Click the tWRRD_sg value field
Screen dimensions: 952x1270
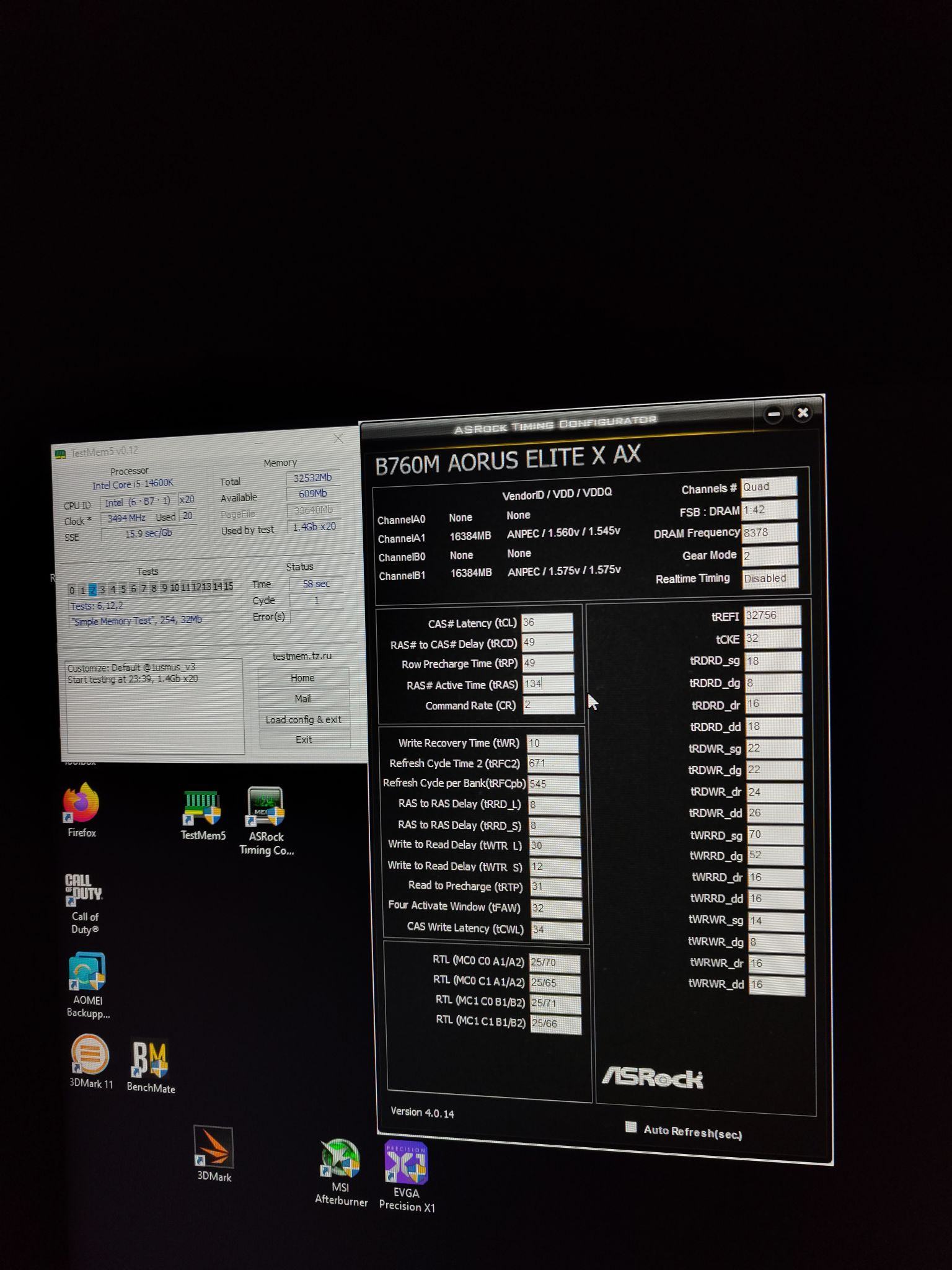coord(775,835)
